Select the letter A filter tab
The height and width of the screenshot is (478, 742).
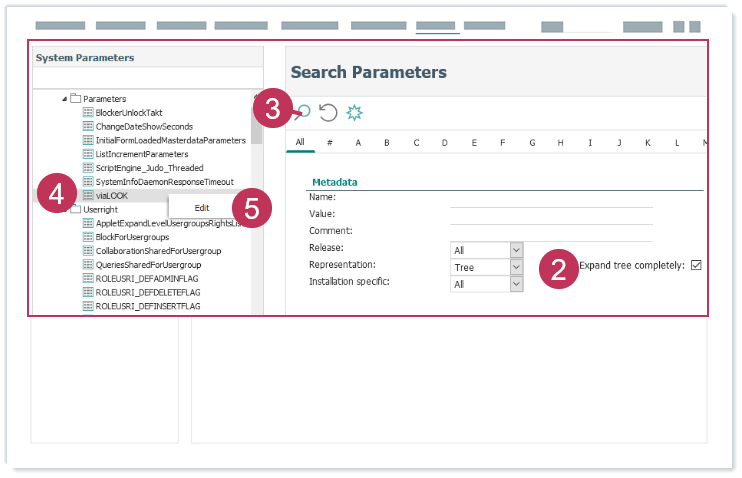coord(357,143)
